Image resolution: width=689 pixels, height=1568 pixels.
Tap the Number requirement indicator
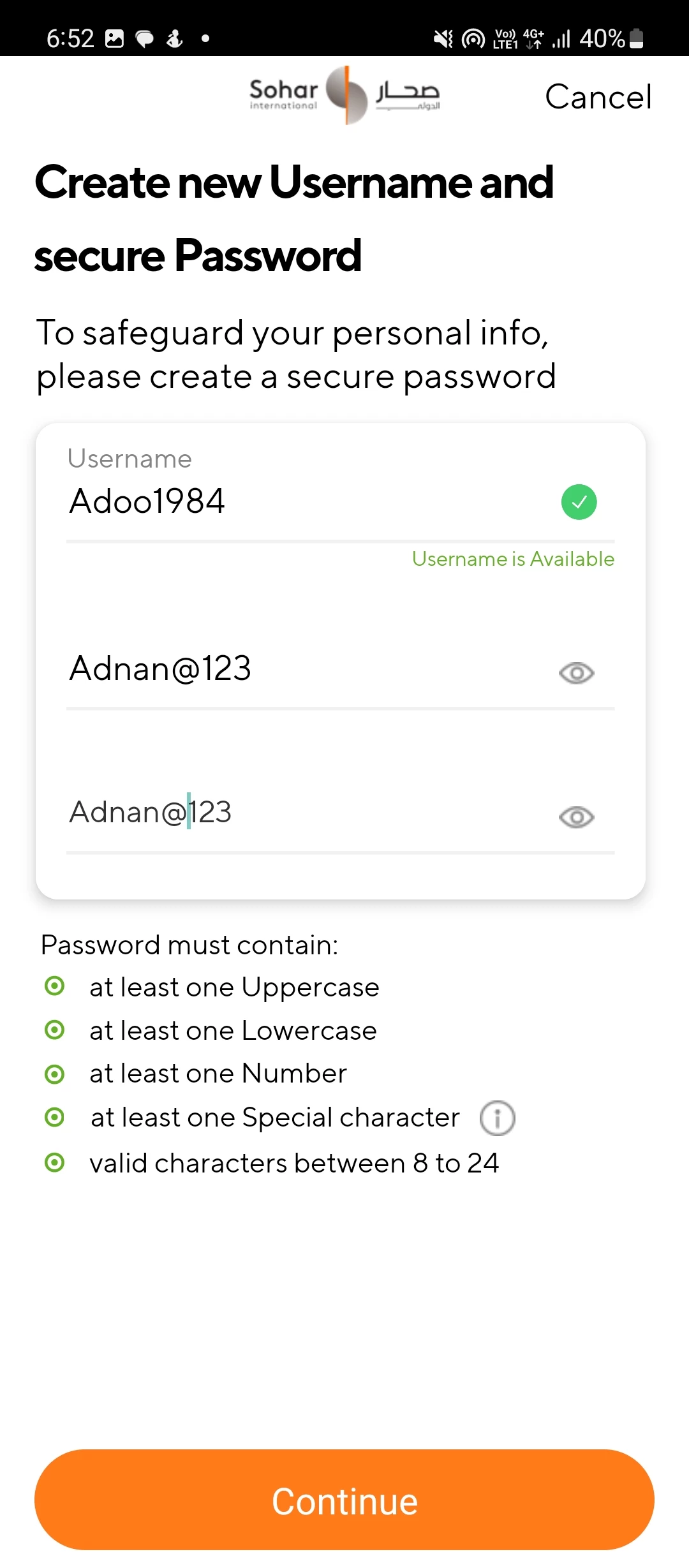54,1074
